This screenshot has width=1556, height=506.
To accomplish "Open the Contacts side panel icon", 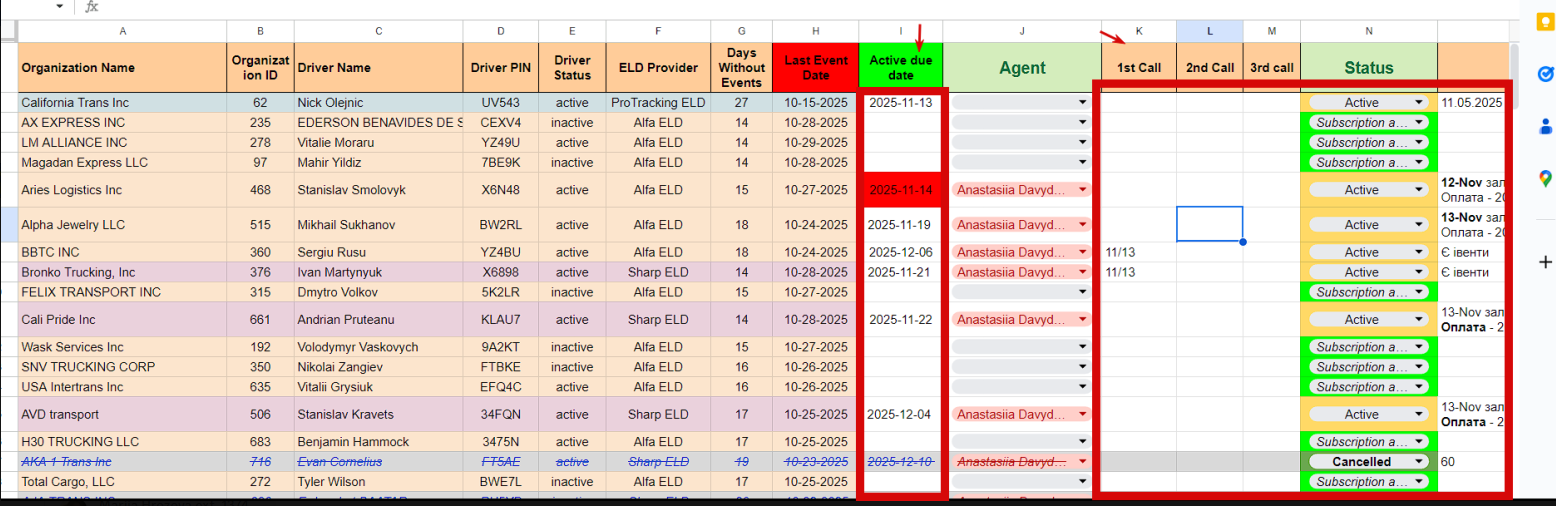I will click(1544, 127).
